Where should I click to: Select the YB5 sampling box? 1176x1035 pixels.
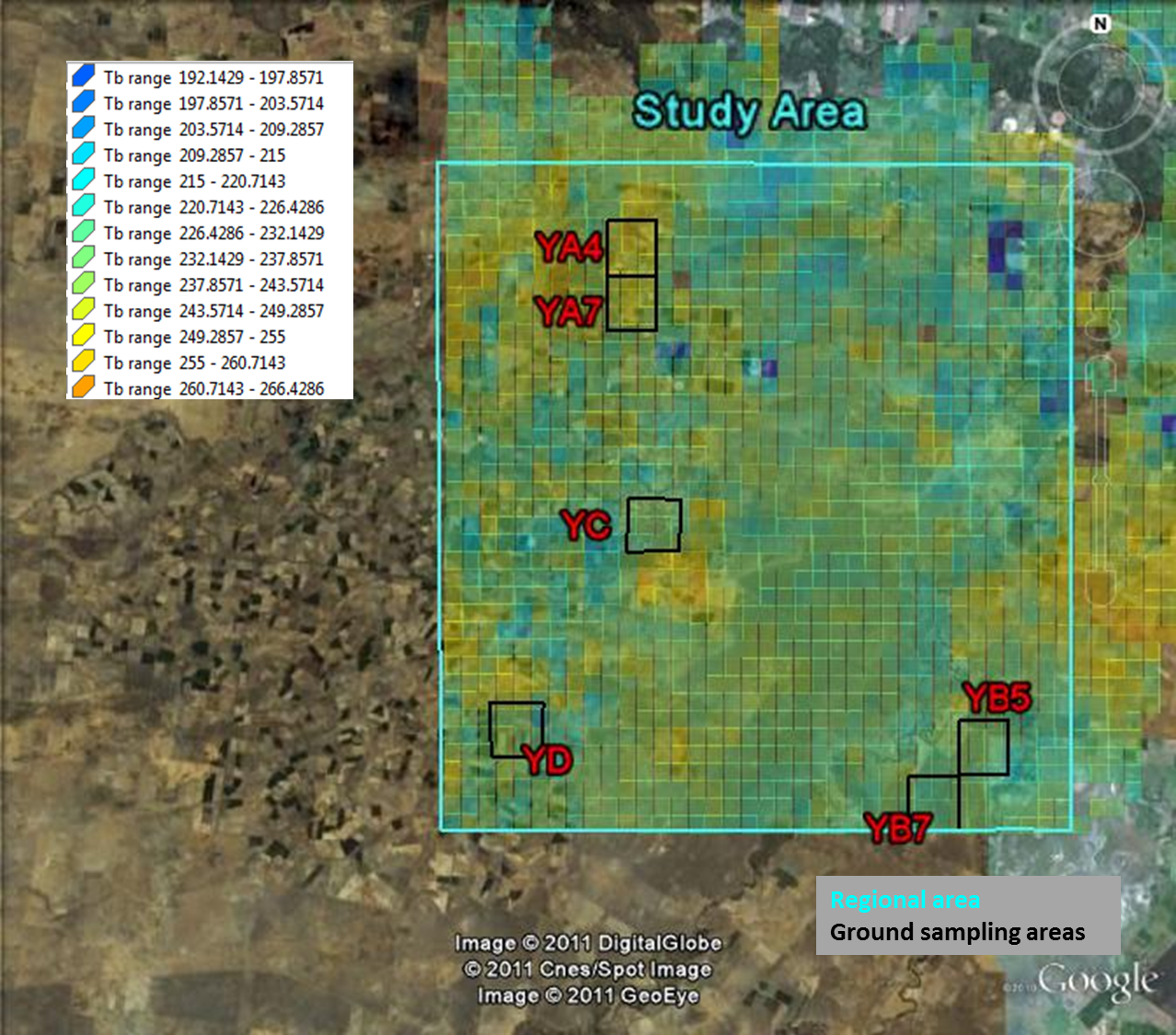(983, 747)
